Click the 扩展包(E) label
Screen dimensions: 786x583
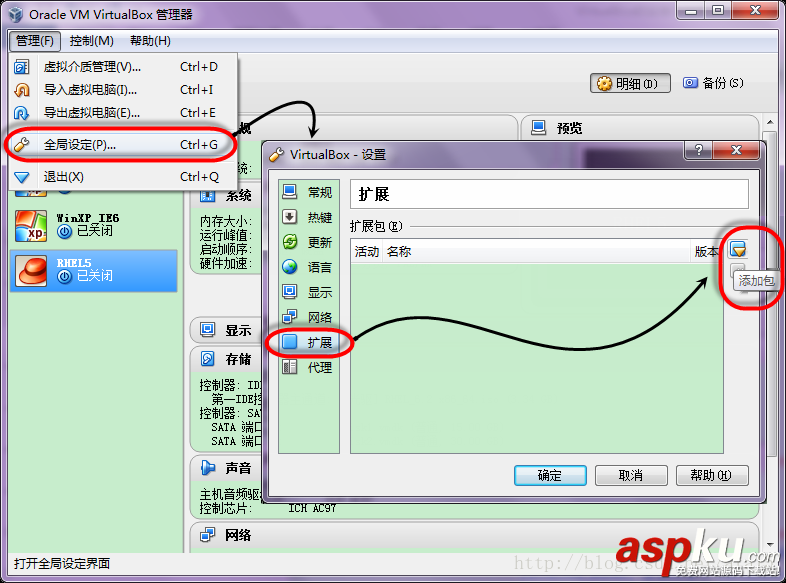(x=376, y=227)
